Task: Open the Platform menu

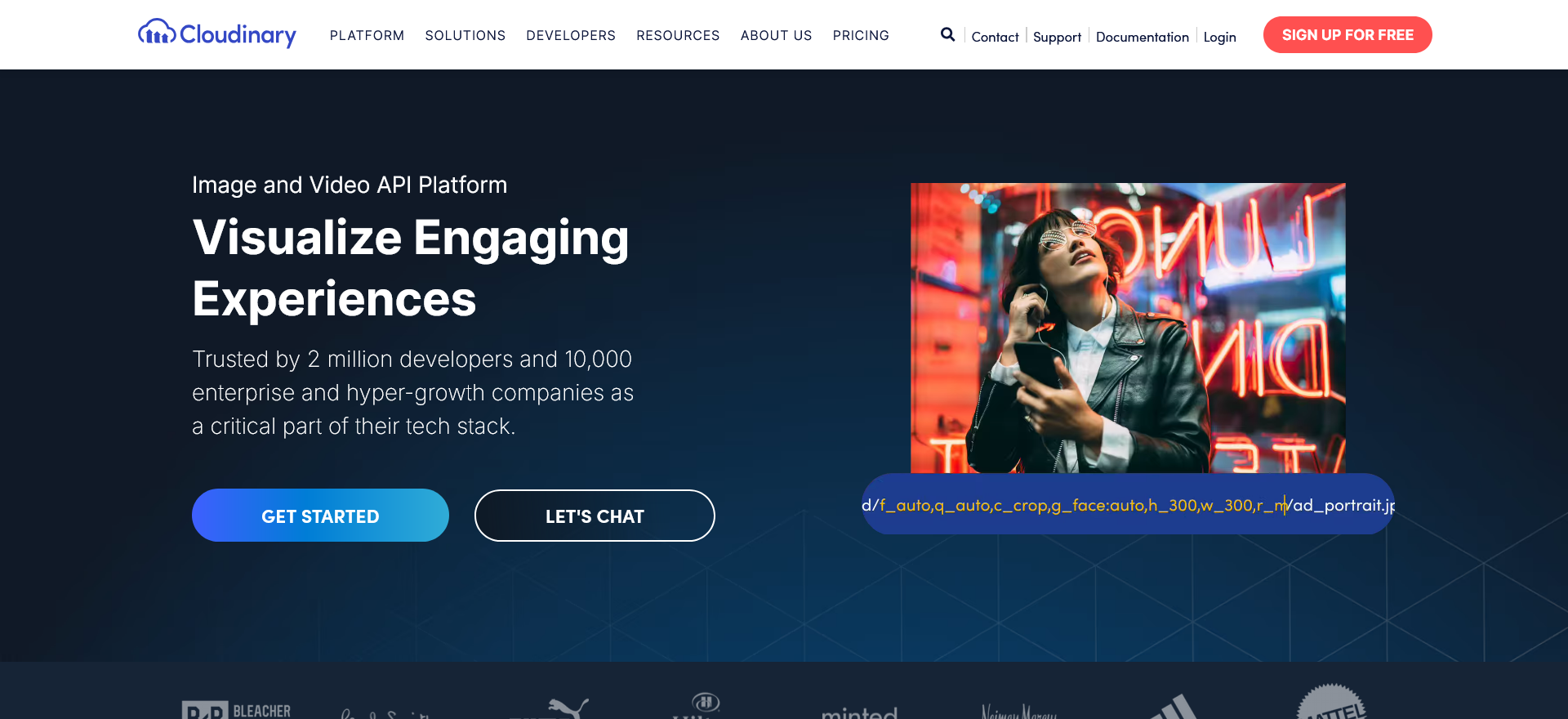Action: (367, 35)
